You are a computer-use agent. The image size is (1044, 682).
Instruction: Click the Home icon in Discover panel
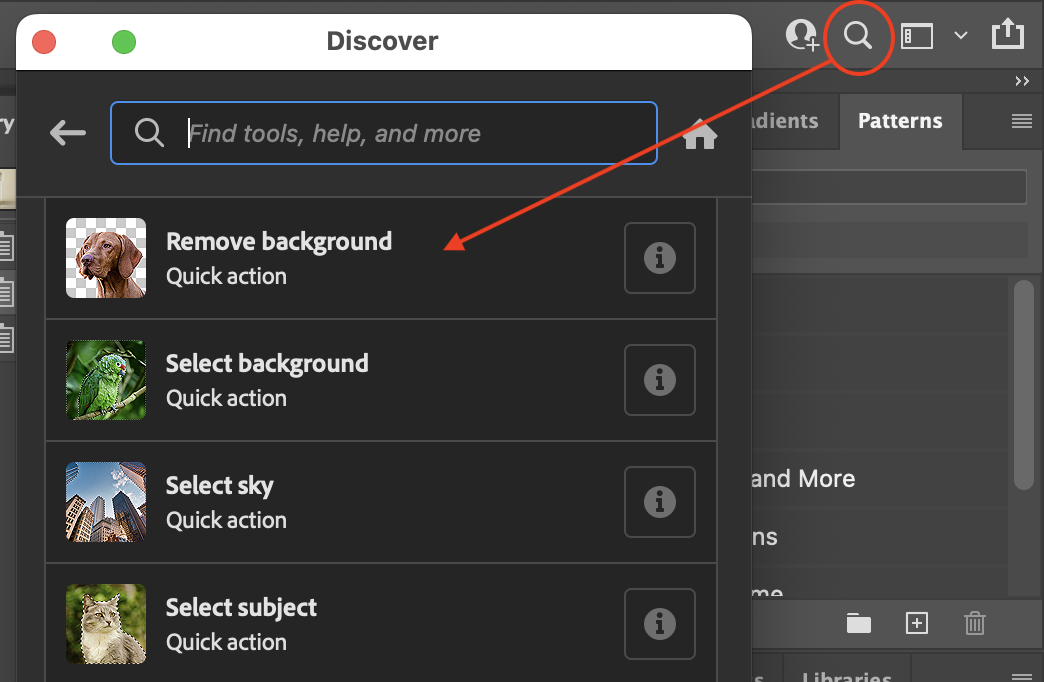click(700, 133)
